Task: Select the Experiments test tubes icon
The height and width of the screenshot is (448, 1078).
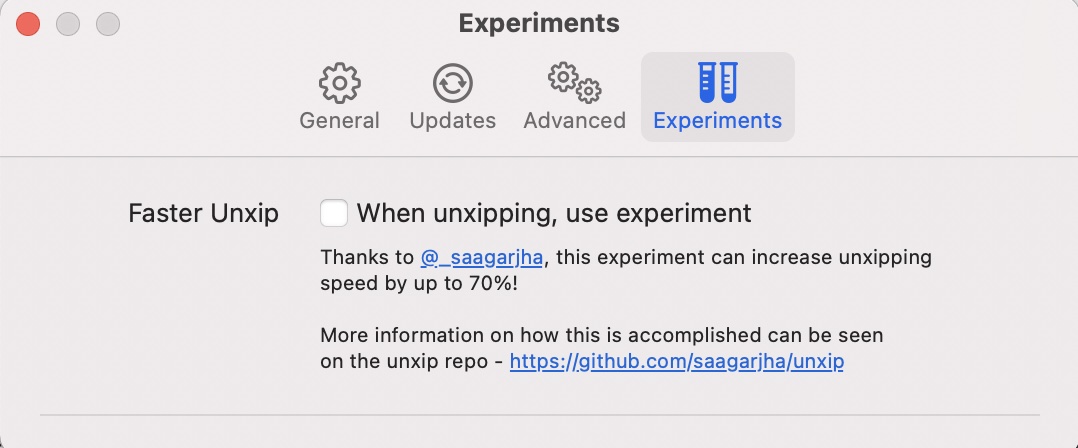Action: [x=717, y=83]
